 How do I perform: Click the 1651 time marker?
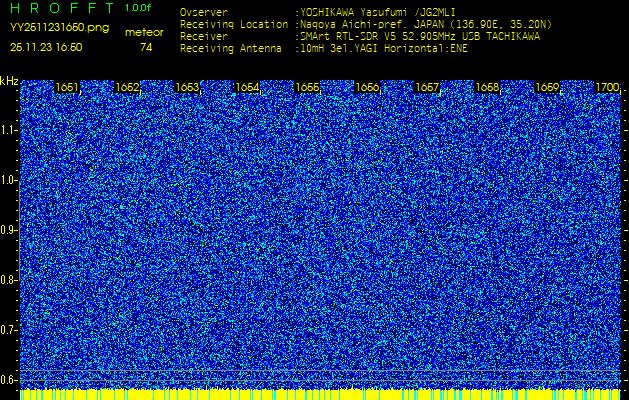click(x=67, y=87)
